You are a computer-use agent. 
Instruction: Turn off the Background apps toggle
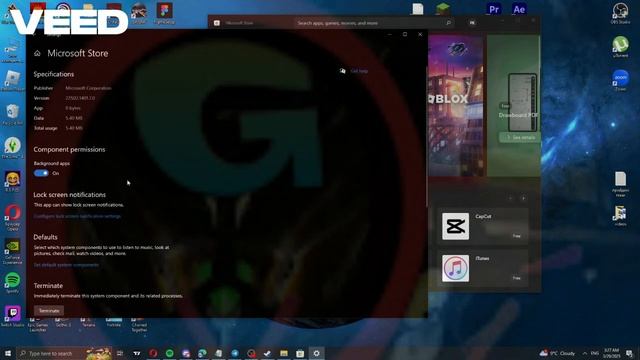click(41, 173)
